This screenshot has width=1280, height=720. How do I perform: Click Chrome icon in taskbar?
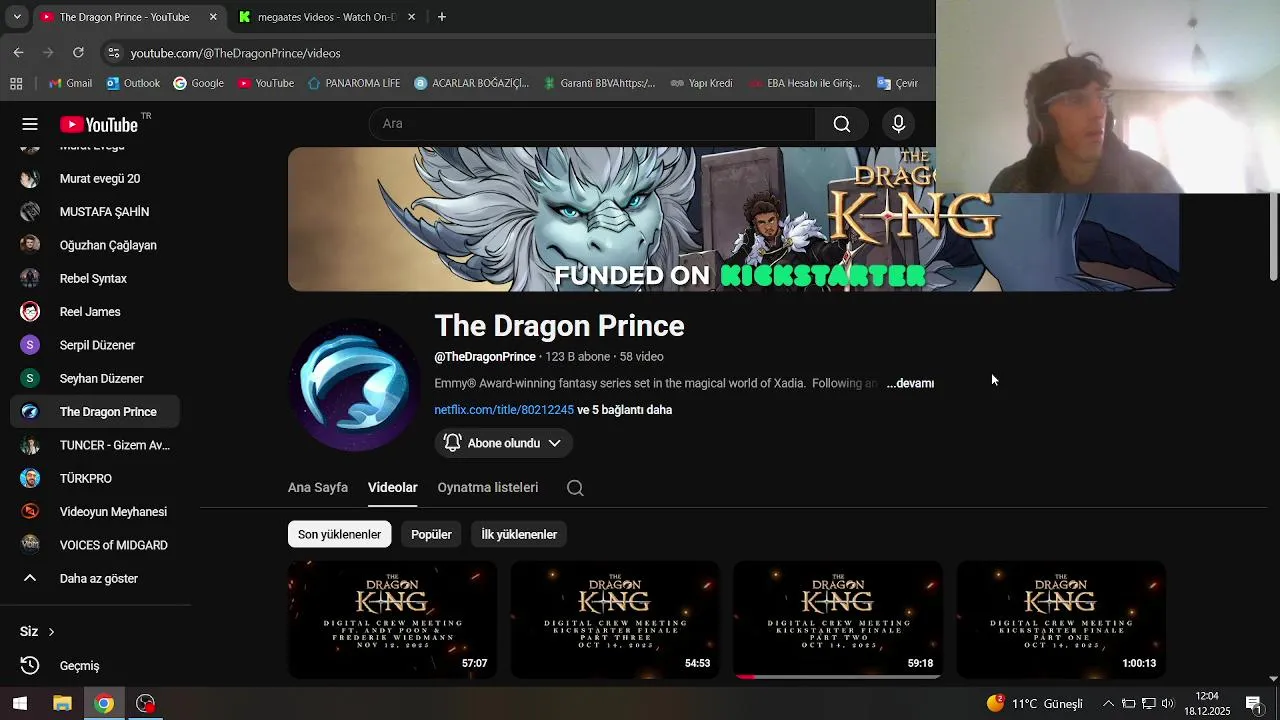[x=104, y=704]
